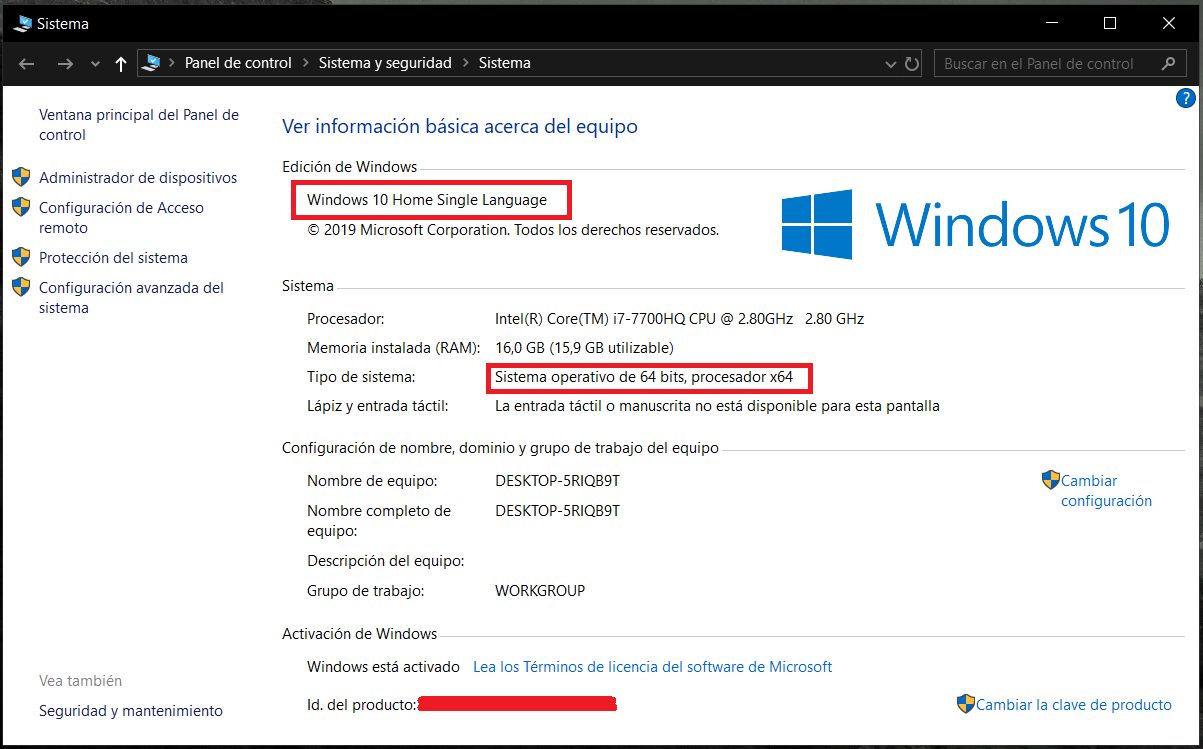Minimize the Sistema window
This screenshot has width=1203, height=749.
[x=1050, y=23]
